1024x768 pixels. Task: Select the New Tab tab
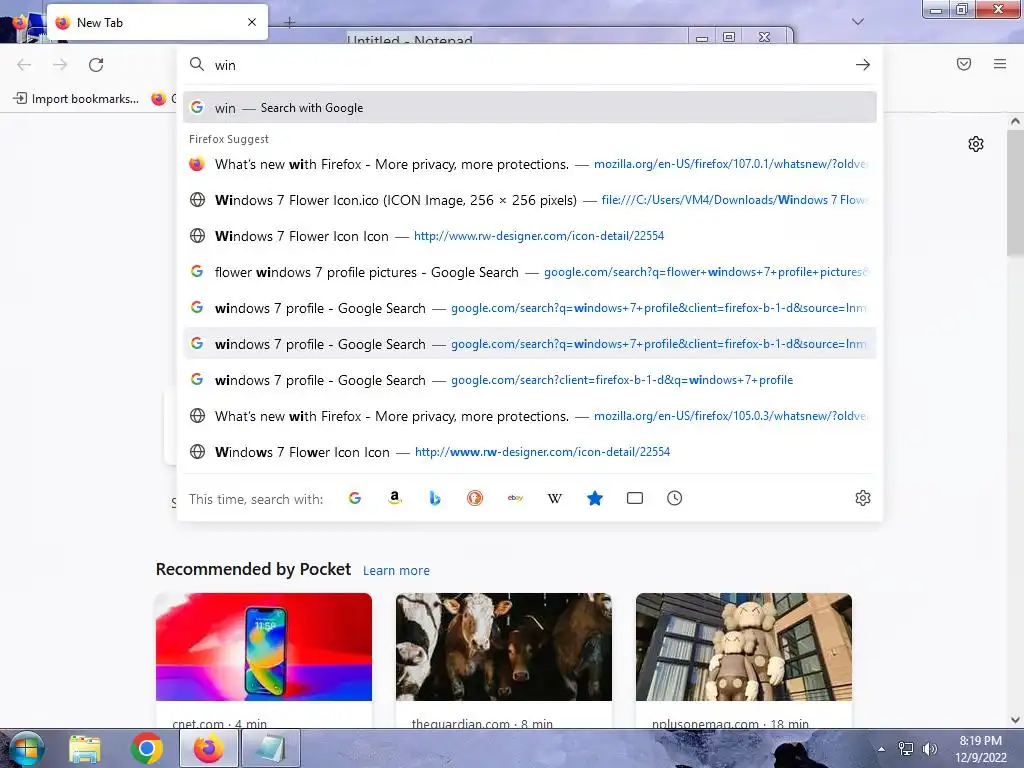(157, 22)
